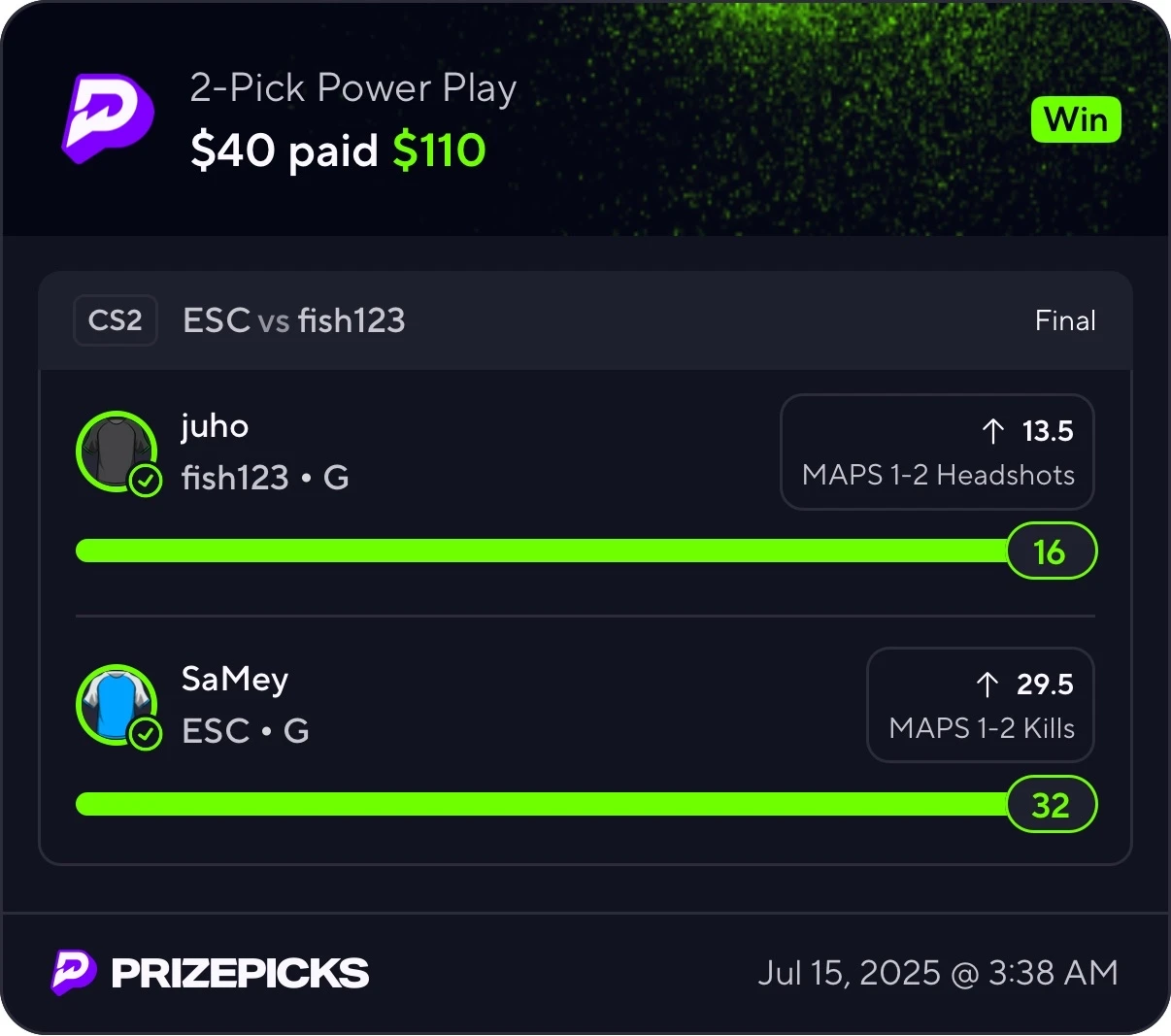
Task: Click juho's green checkmark badge
Action: 146,480
